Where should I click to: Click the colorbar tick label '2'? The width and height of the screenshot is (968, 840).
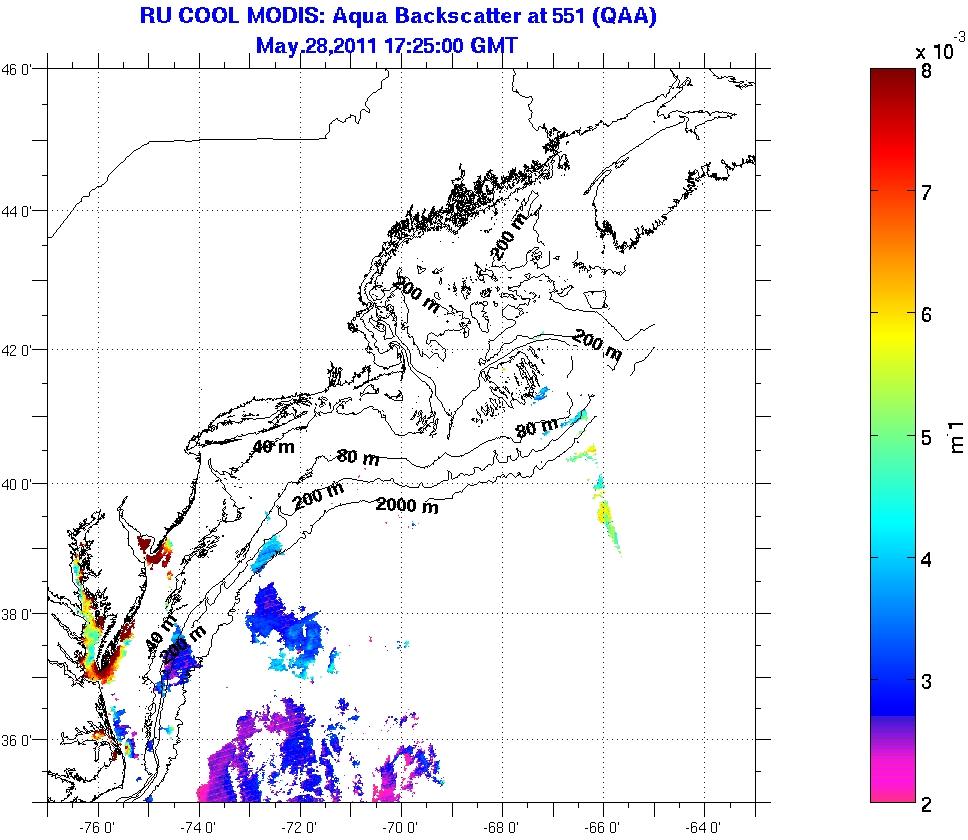point(925,804)
